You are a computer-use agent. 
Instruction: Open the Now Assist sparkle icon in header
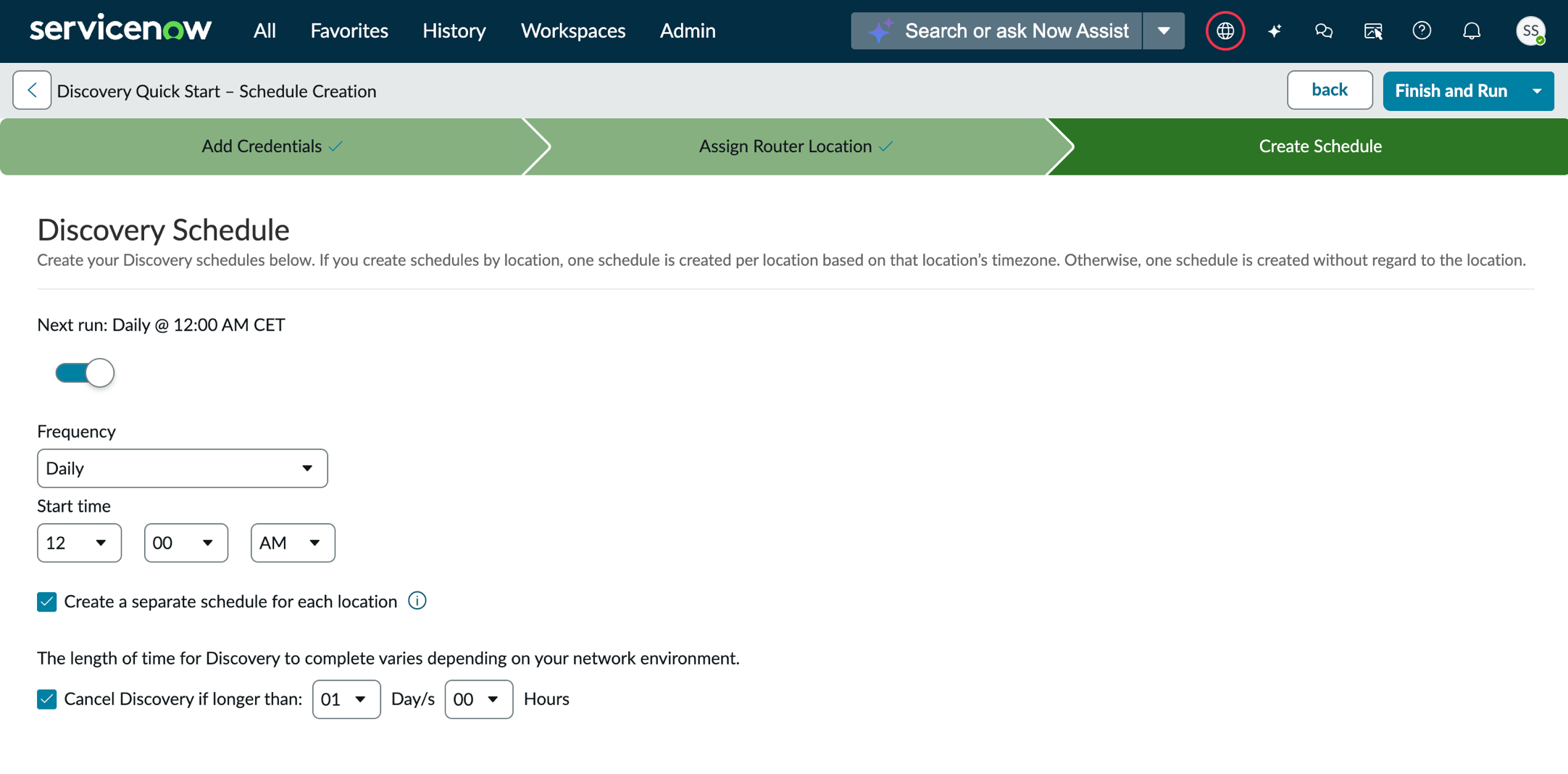click(x=1275, y=31)
